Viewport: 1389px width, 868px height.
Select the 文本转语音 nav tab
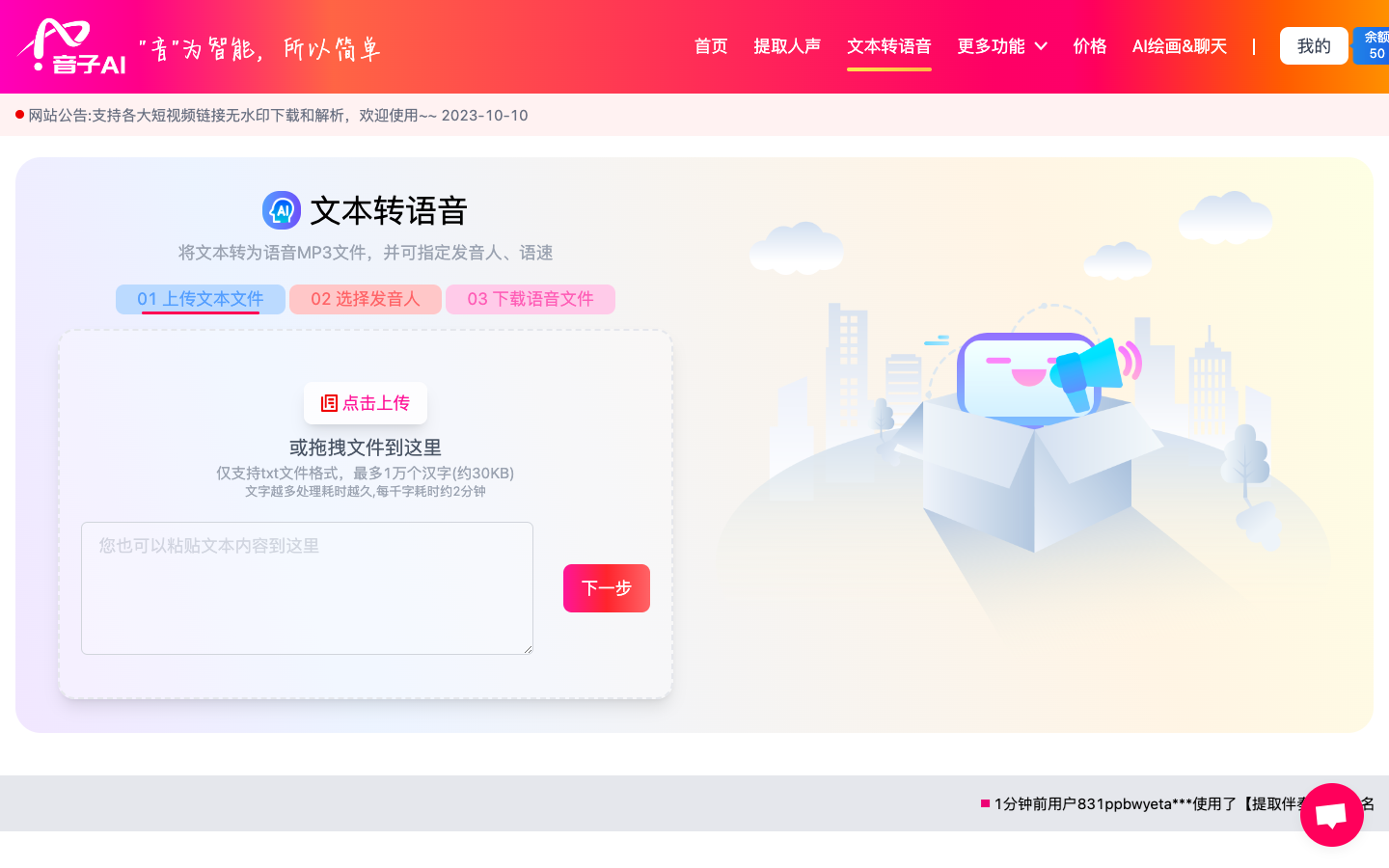pos(889,46)
